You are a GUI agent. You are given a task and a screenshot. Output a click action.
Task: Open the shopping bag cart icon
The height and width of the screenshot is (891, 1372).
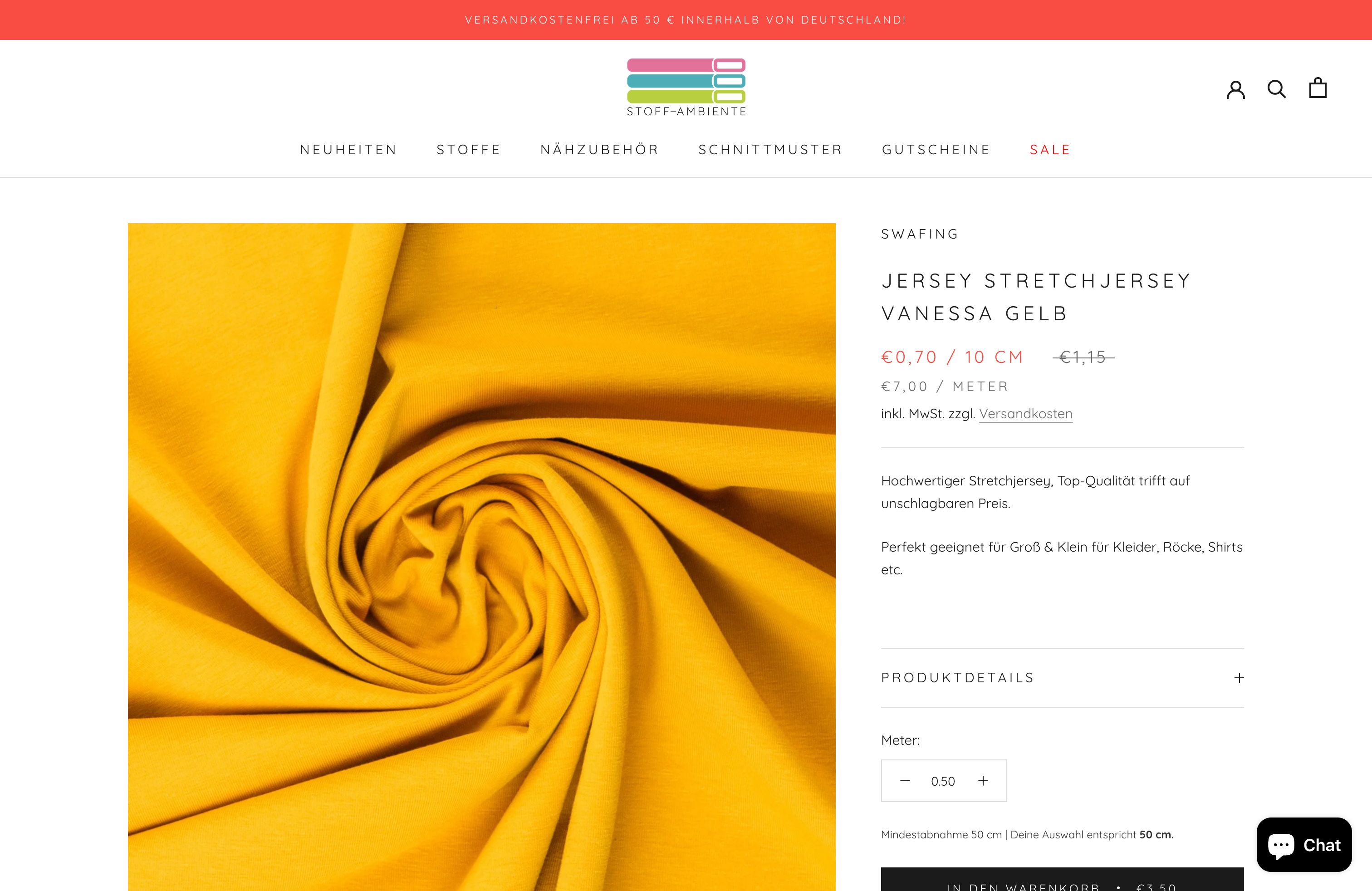coord(1318,88)
